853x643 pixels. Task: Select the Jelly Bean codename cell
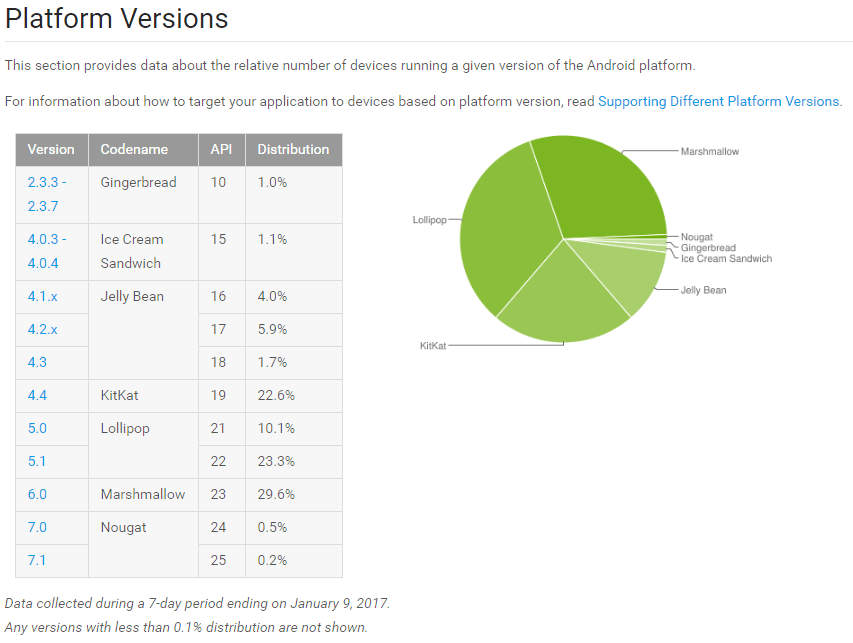(x=143, y=330)
